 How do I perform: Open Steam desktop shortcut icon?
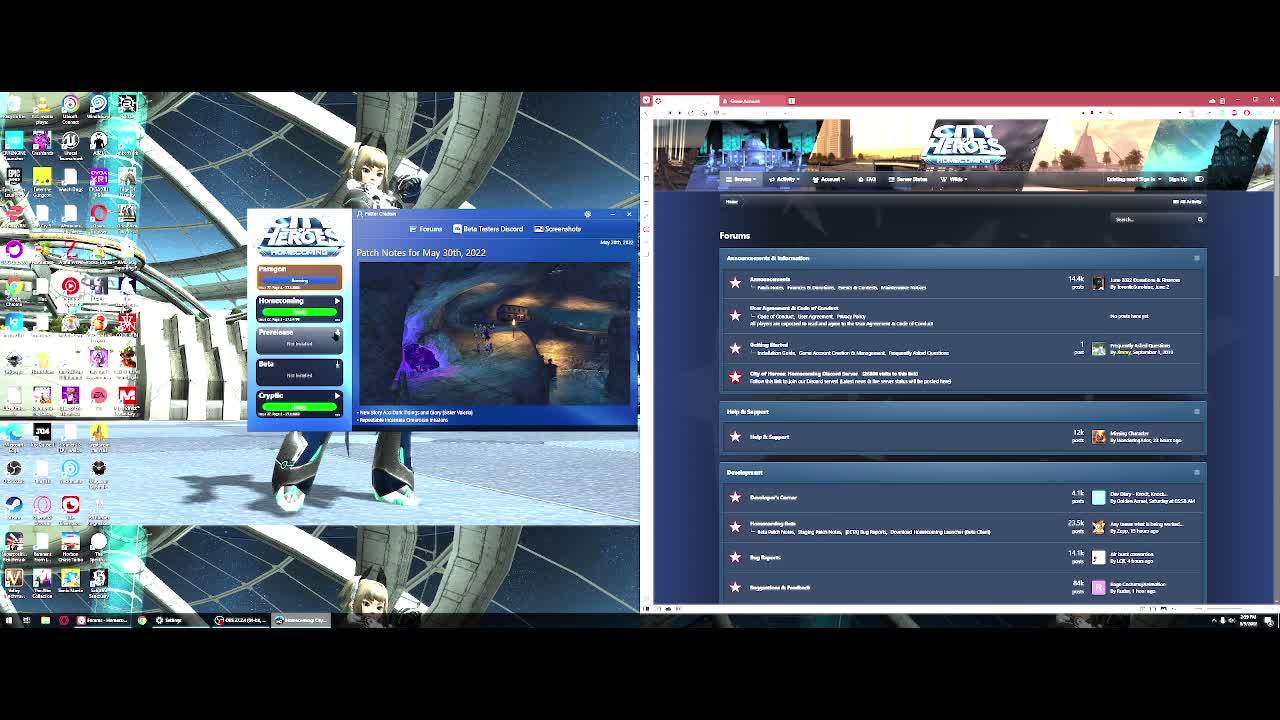14,506
